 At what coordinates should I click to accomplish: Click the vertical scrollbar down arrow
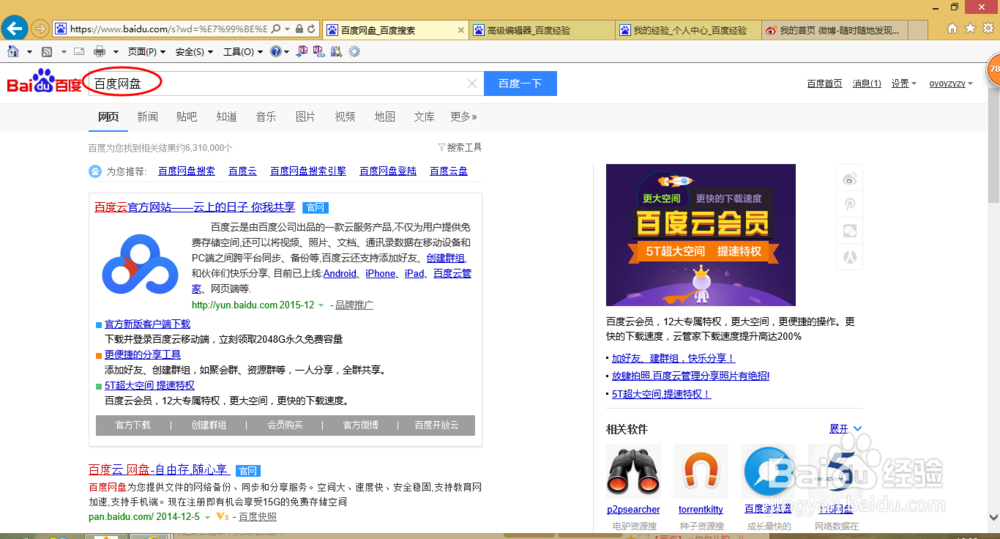[x=993, y=517]
